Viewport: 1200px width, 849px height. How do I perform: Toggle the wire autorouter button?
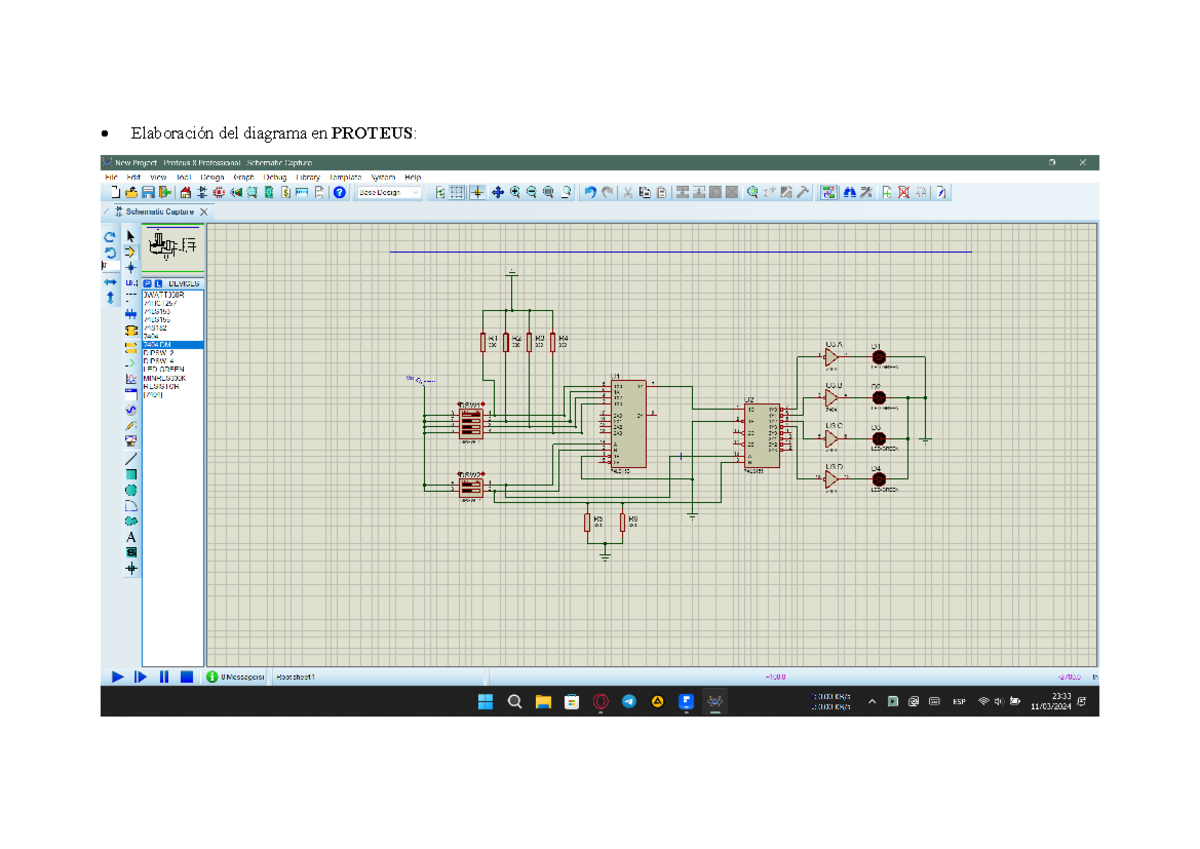(x=829, y=193)
